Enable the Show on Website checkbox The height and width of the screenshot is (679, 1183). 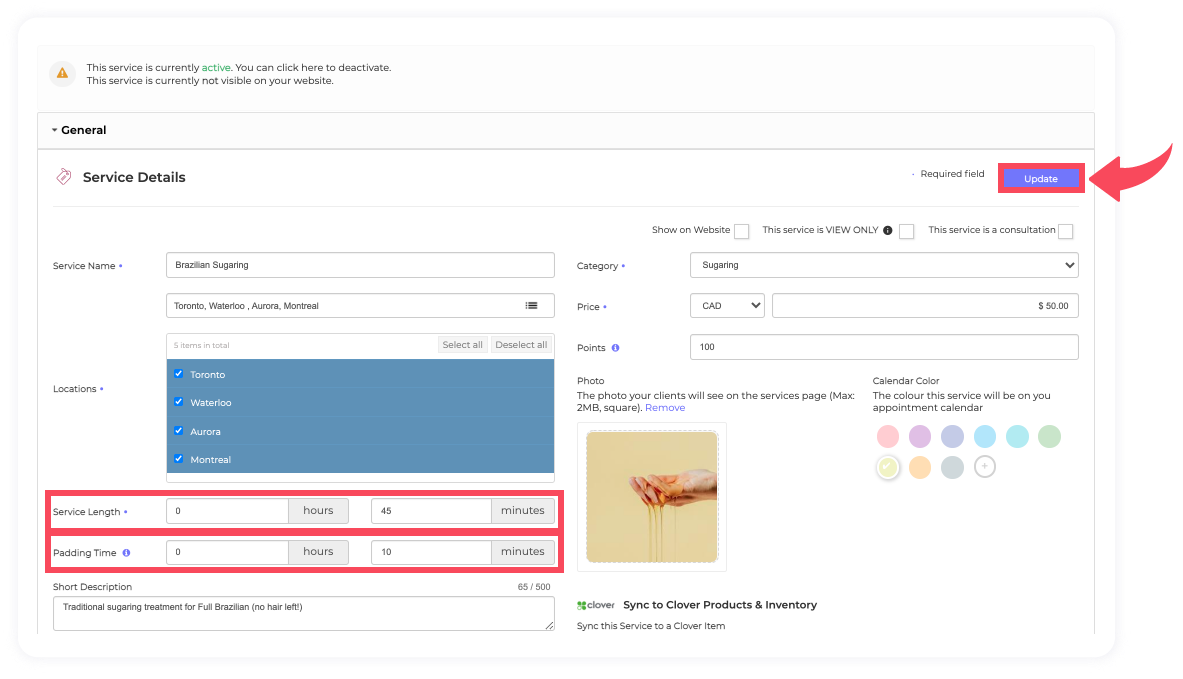(x=741, y=231)
